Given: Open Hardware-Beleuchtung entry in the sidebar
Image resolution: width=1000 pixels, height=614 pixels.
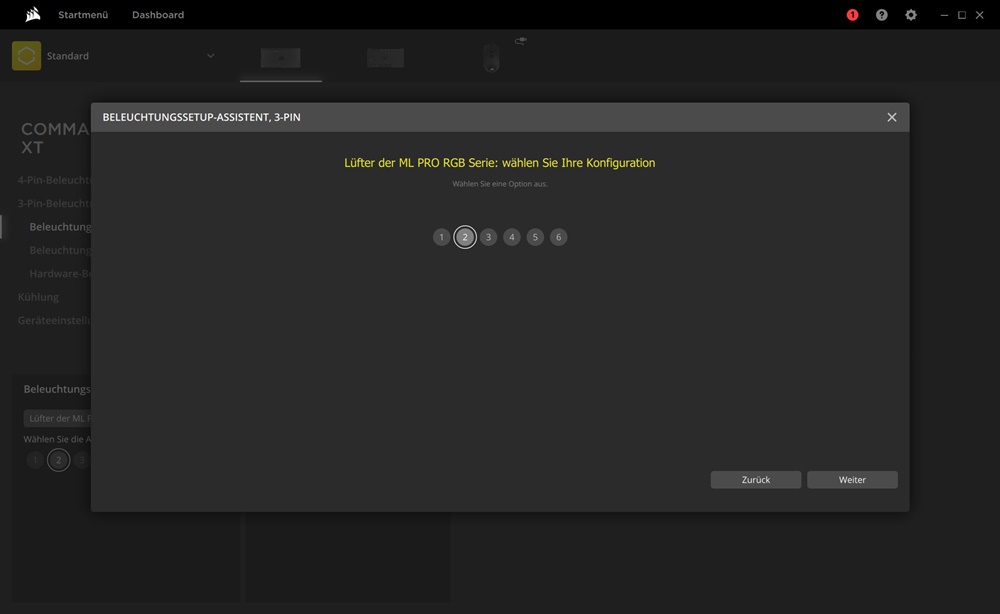Looking at the screenshot, I should click(x=60, y=274).
